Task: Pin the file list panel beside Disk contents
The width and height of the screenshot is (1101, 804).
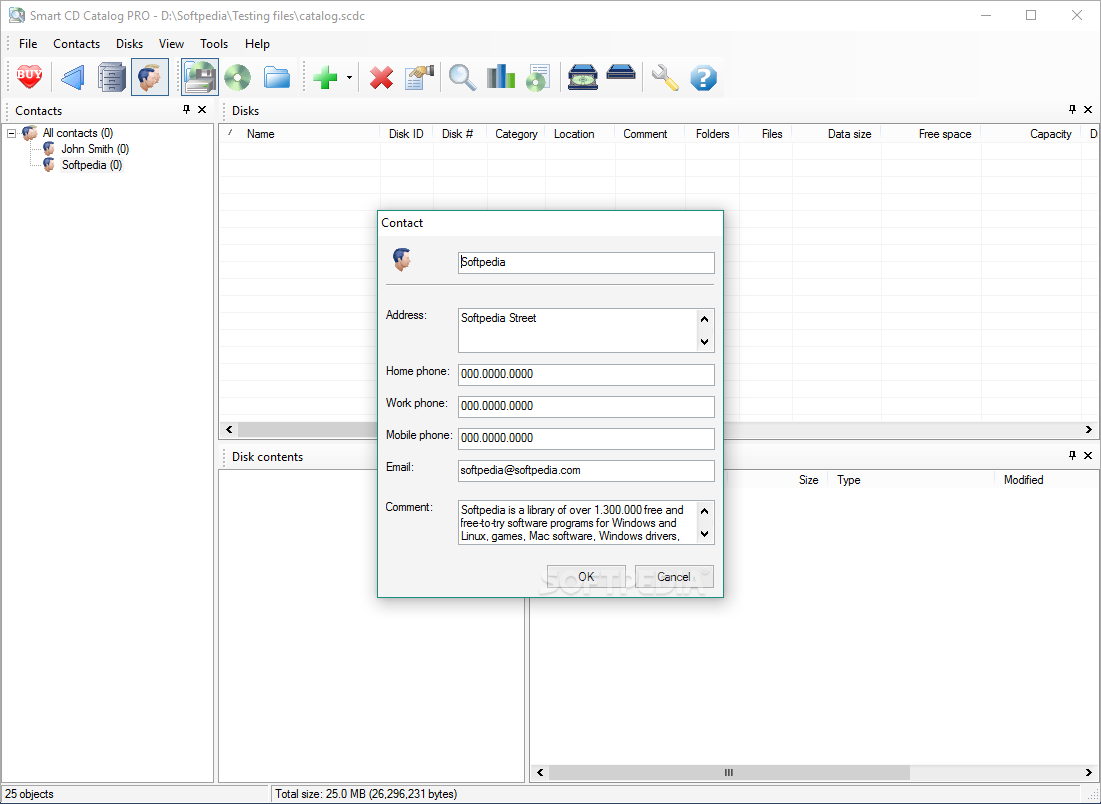Action: [x=1072, y=456]
